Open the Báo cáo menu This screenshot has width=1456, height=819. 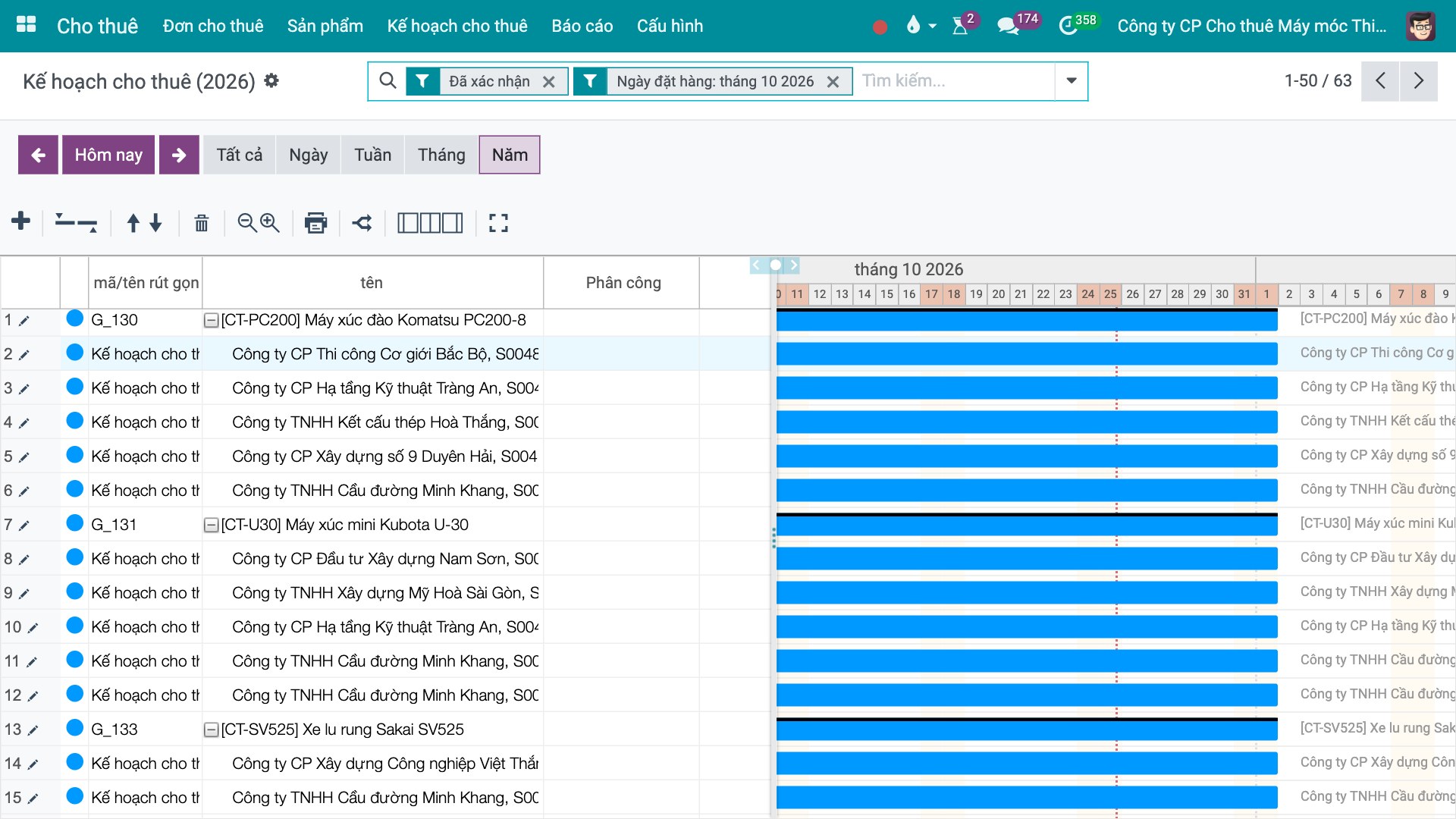(x=582, y=26)
